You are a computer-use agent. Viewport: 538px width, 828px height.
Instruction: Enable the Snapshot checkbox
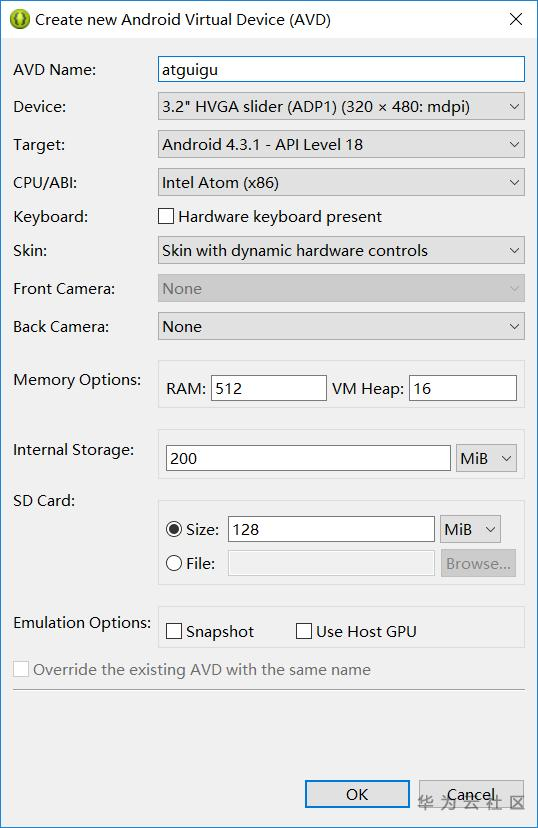(x=174, y=631)
